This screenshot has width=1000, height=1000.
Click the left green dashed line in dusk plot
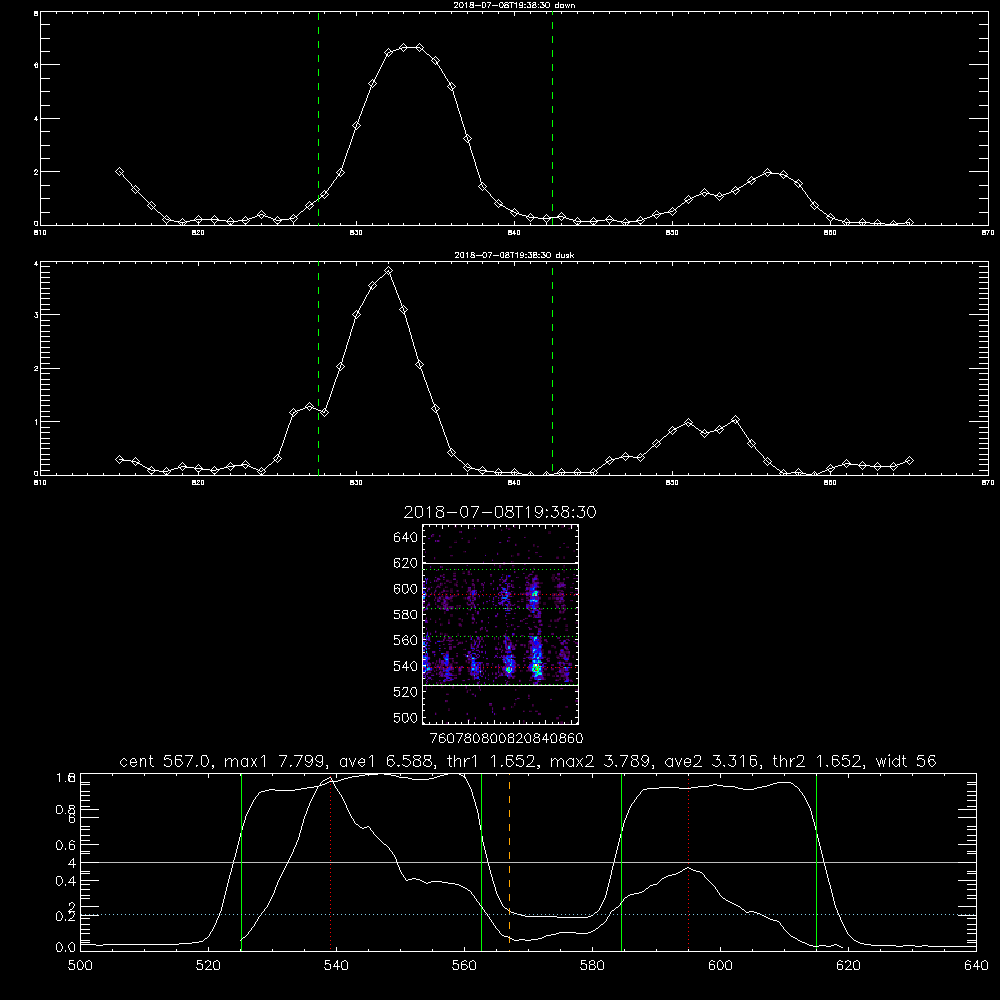point(318,368)
